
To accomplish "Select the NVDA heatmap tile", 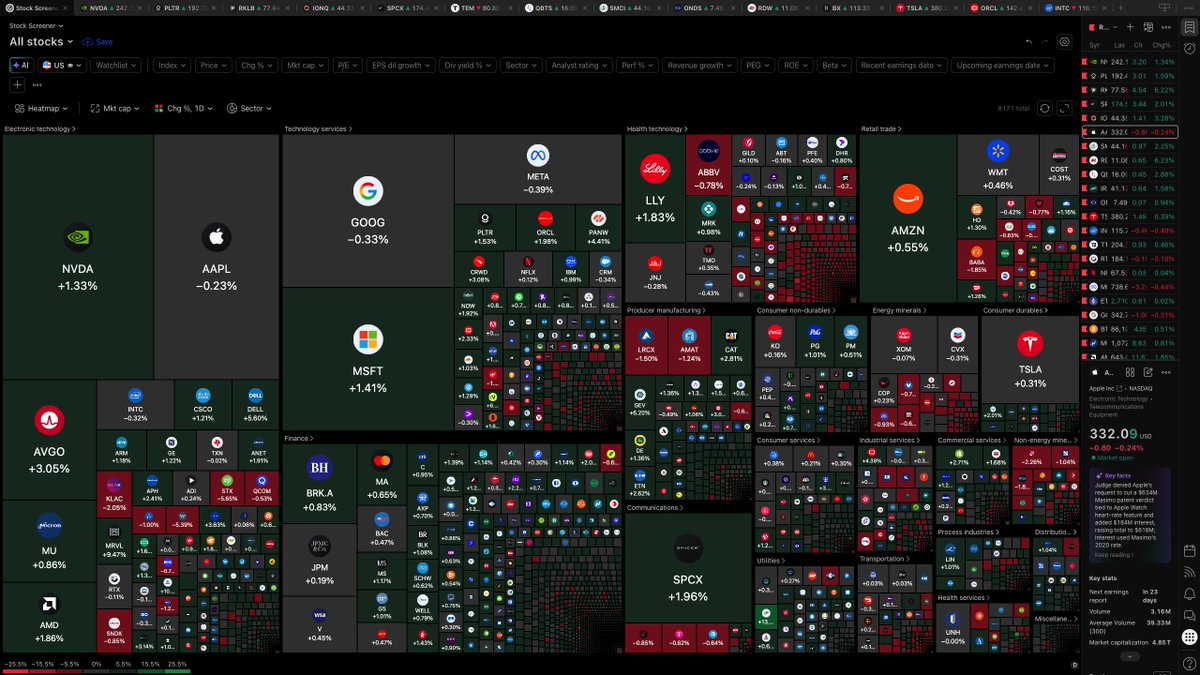I will [78, 257].
